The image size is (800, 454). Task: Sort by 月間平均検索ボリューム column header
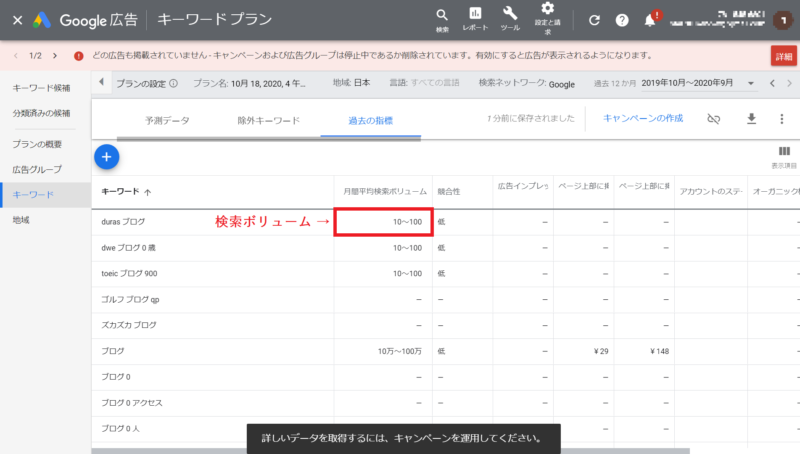[385, 192]
